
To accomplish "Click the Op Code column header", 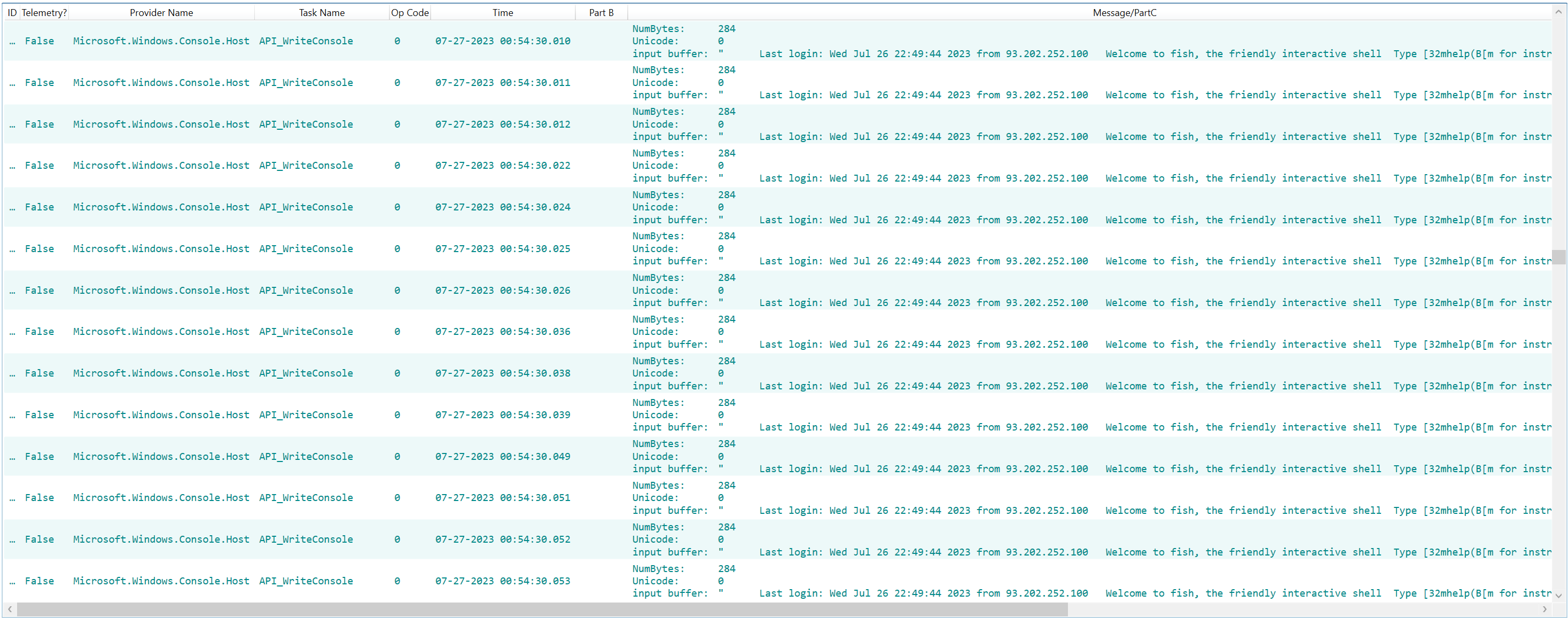I will [410, 13].
